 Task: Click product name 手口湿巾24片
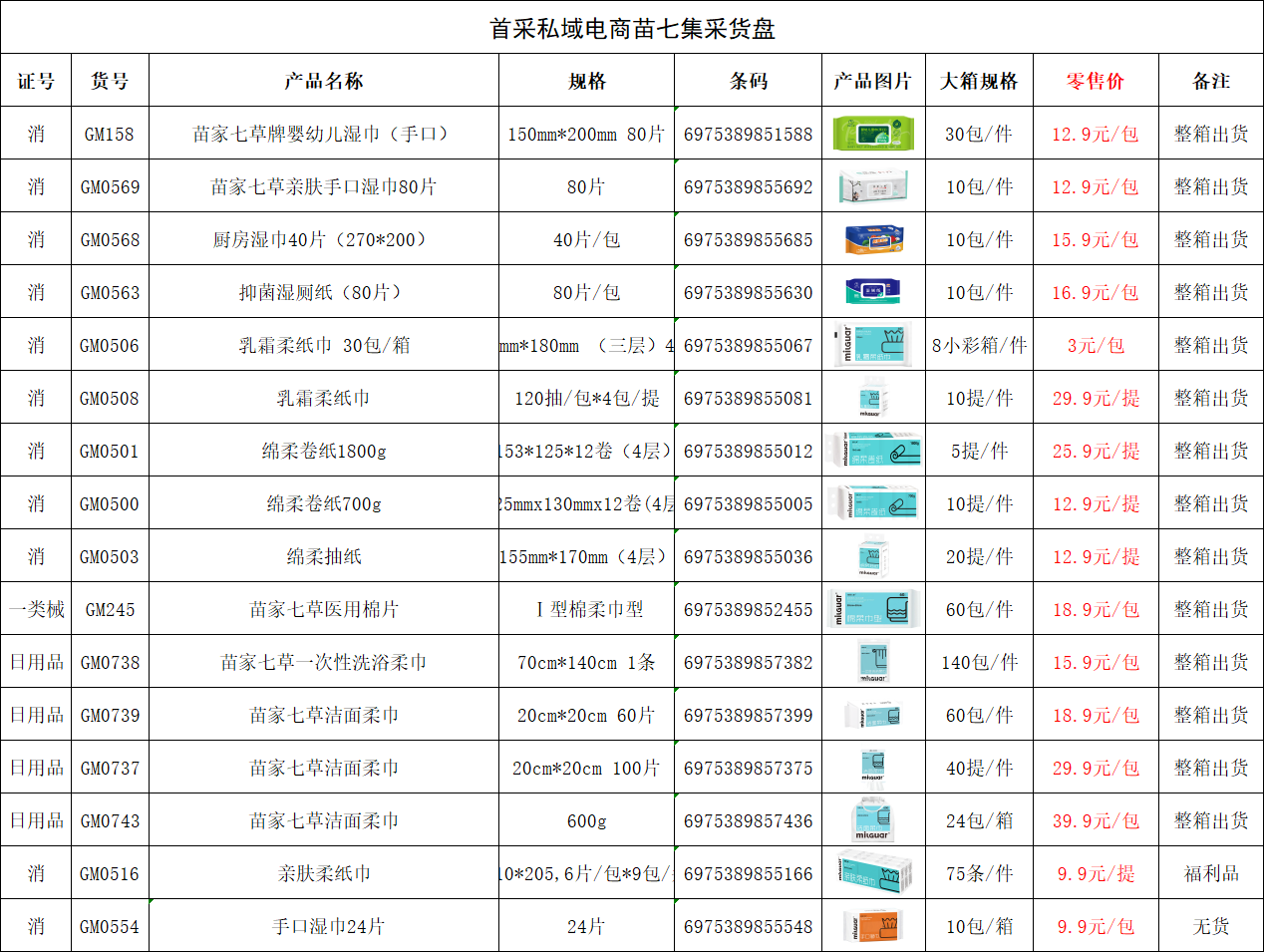pyautogui.click(x=324, y=926)
